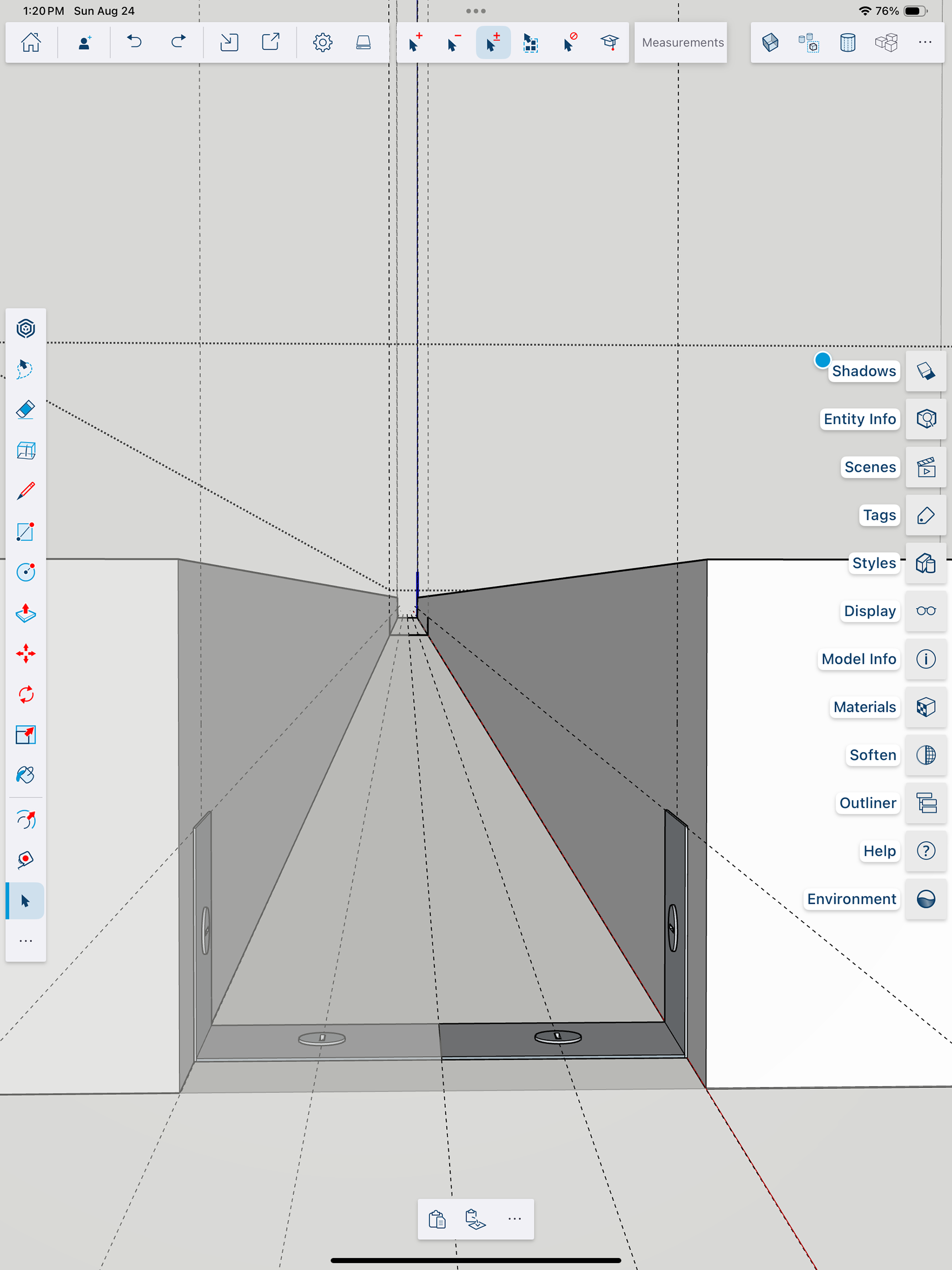Expand more options in bottom paste bar
The image size is (952, 1270).
coord(514,1219)
